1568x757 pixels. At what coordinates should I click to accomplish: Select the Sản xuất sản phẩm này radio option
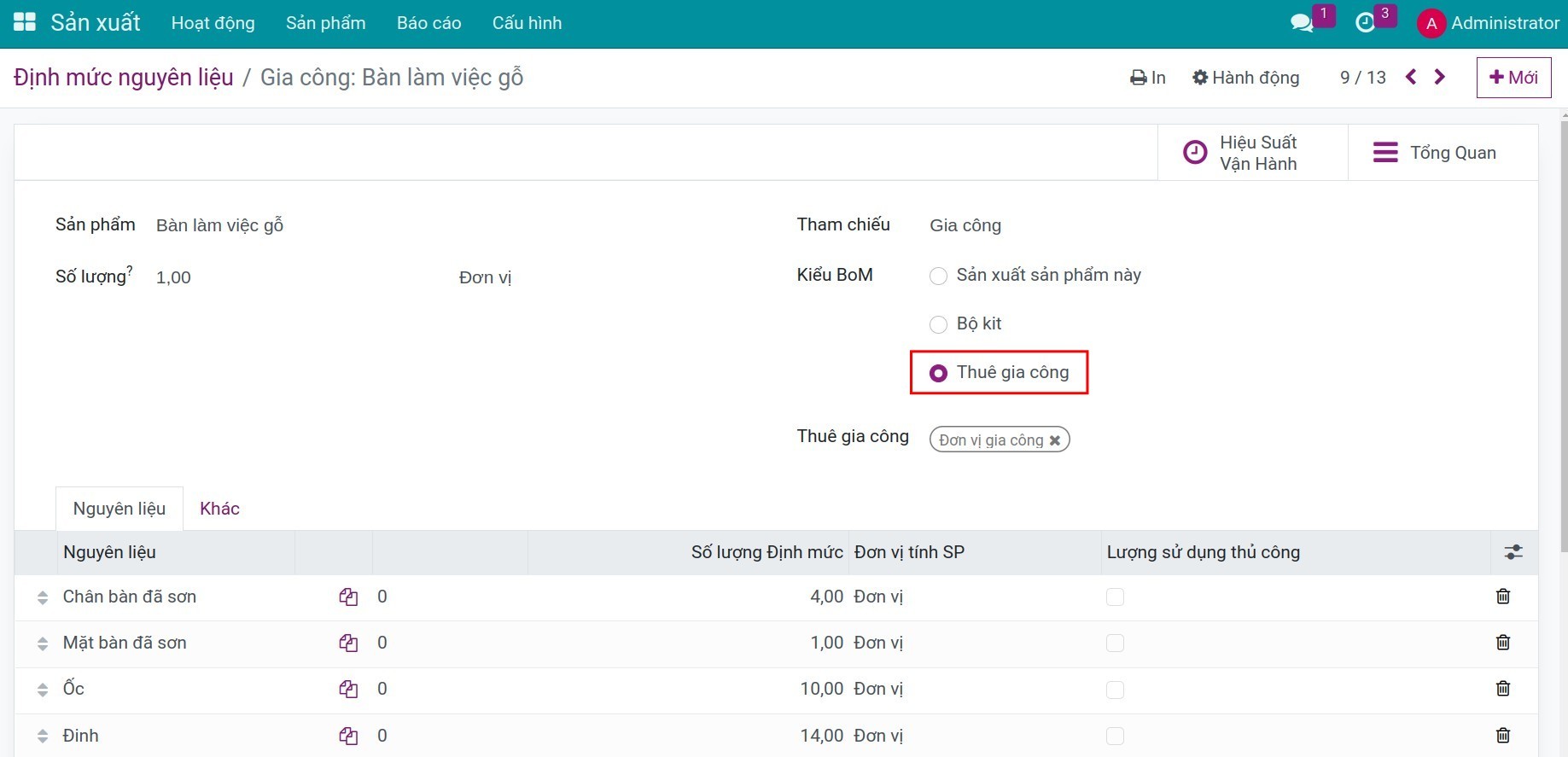[x=938, y=276]
